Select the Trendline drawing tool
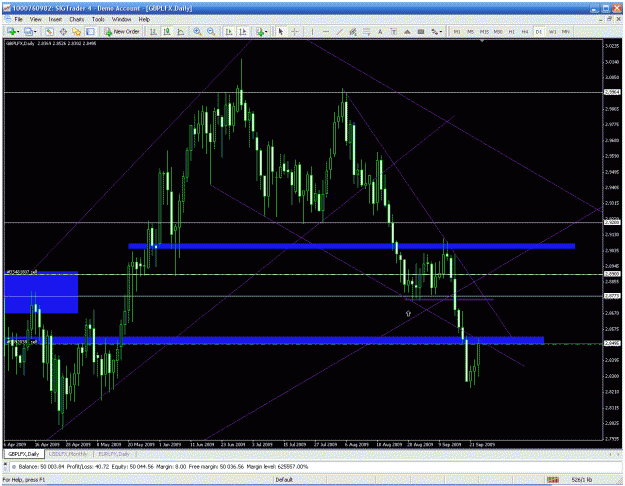Image resolution: width=625 pixels, height=486 pixels. click(x=340, y=31)
